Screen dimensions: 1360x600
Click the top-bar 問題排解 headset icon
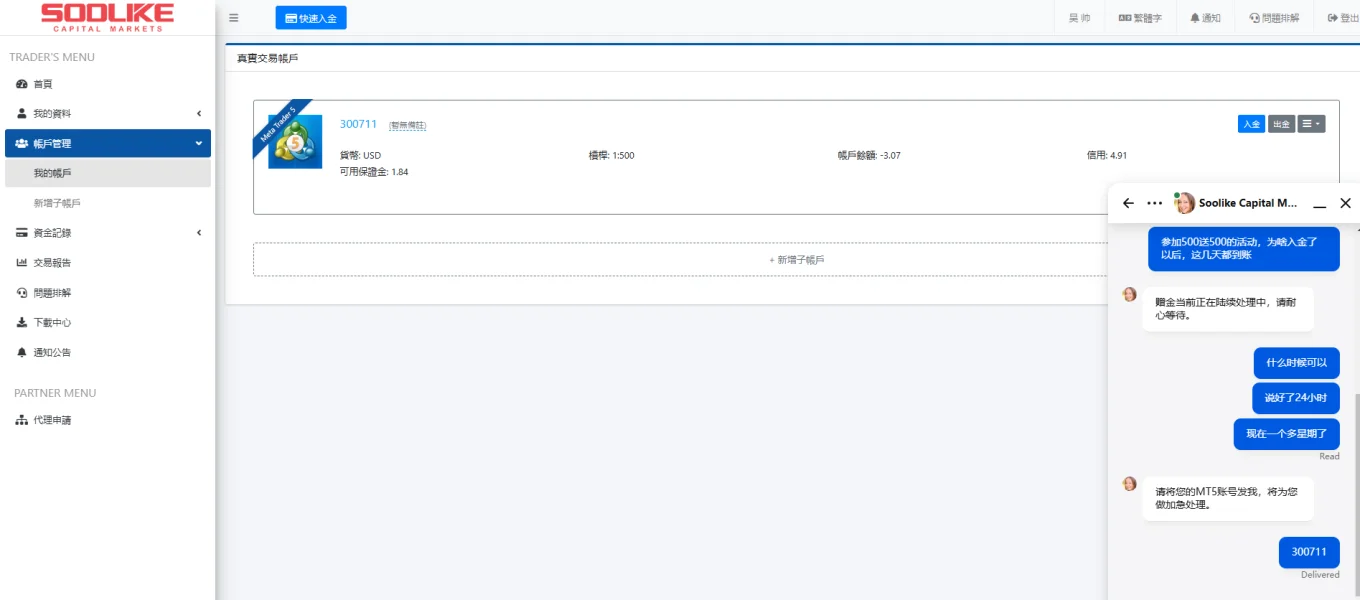click(1254, 18)
